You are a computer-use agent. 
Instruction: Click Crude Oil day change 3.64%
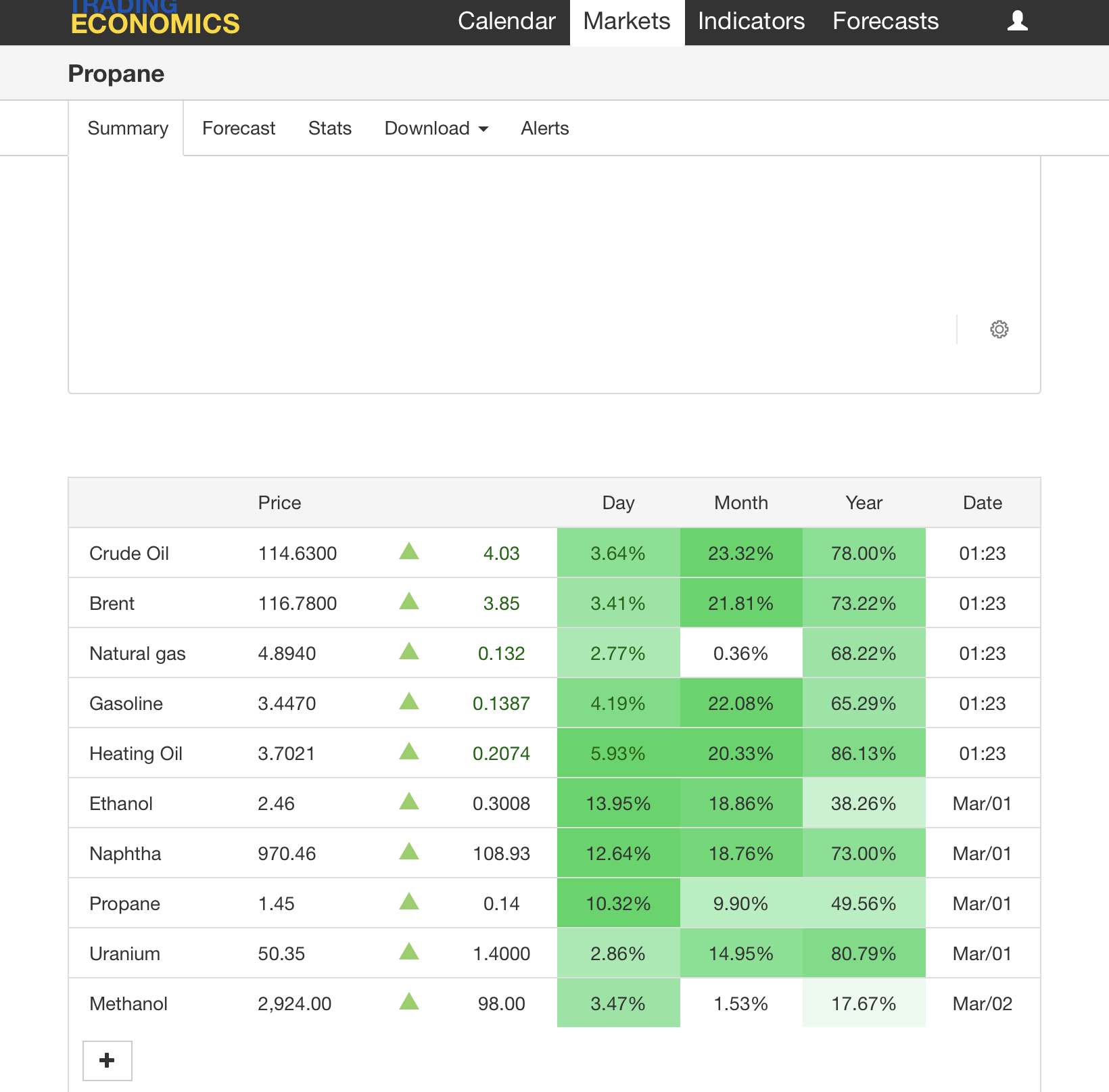pos(618,554)
